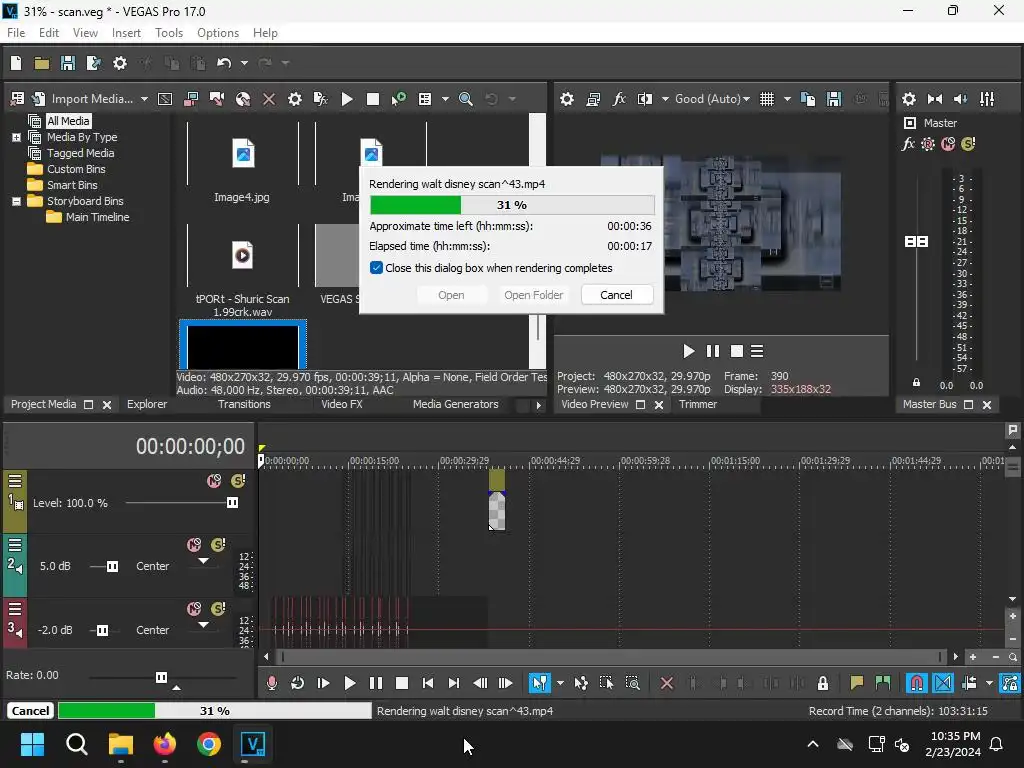Open Firefox from the taskbar
Image resolution: width=1024 pixels, height=768 pixels.
pyautogui.click(x=165, y=744)
